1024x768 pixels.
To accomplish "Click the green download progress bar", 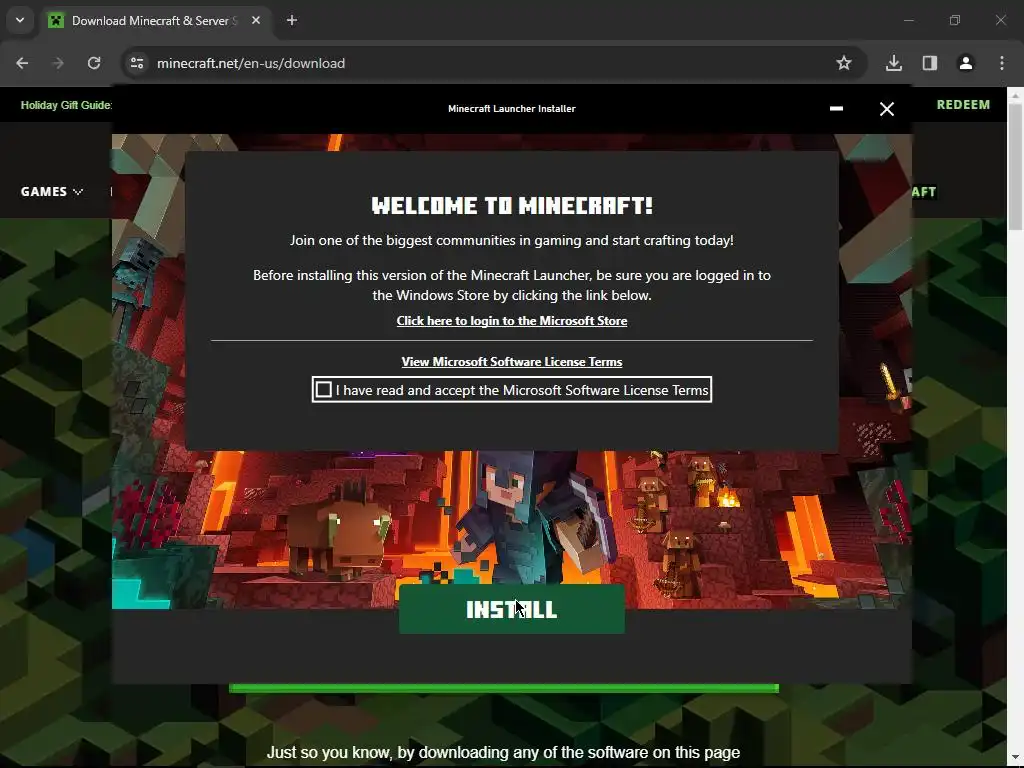I will pos(504,688).
